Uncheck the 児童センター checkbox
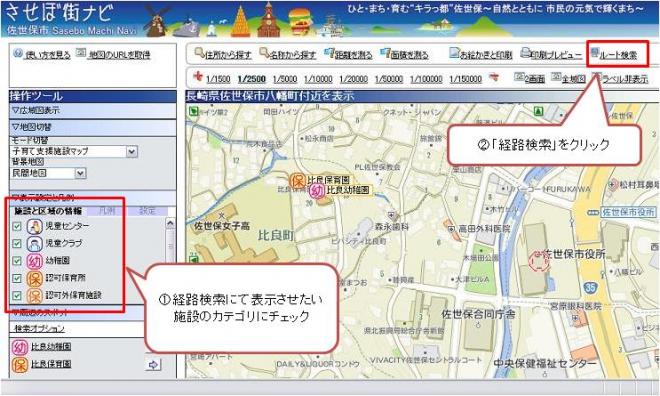 pyautogui.click(x=17, y=226)
